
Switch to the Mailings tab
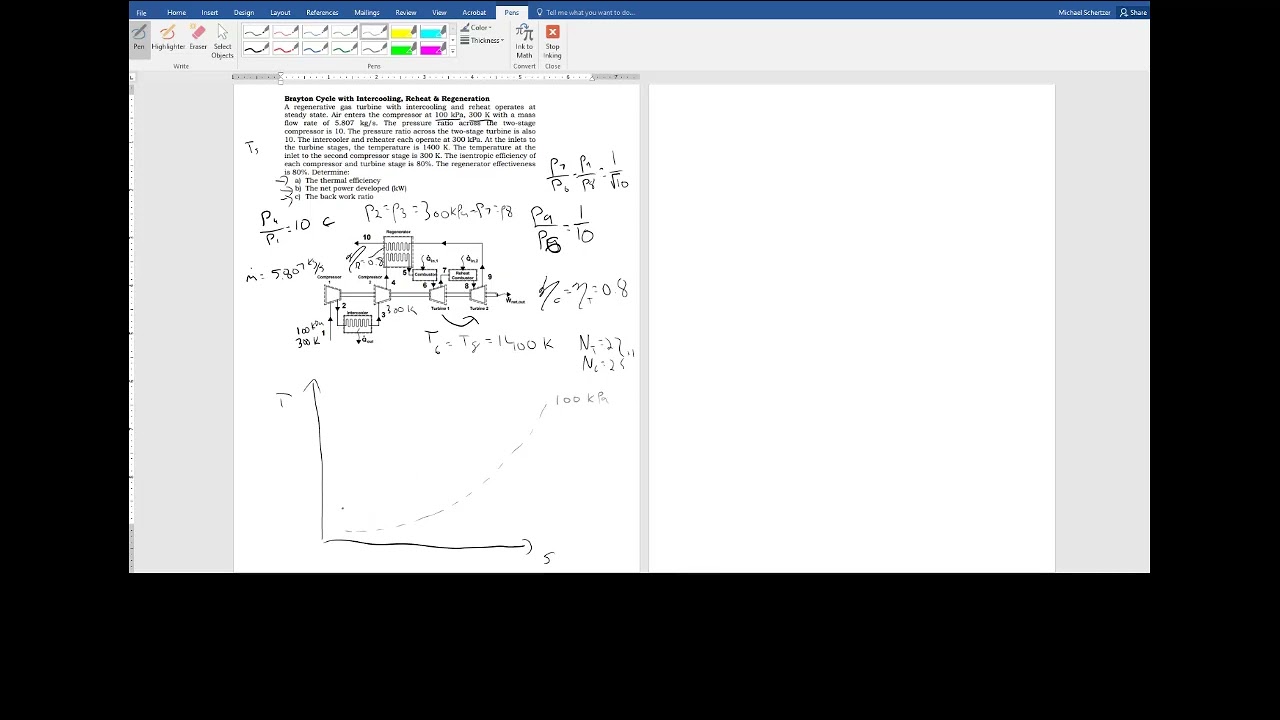click(x=367, y=13)
